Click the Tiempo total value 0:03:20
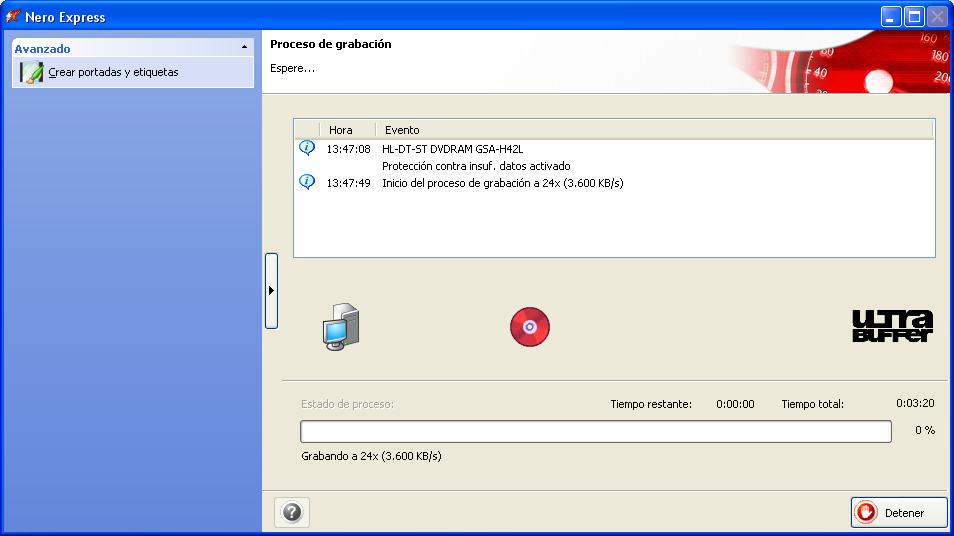Image resolution: width=954 pixels, height=536 pixels. [915, 403]
